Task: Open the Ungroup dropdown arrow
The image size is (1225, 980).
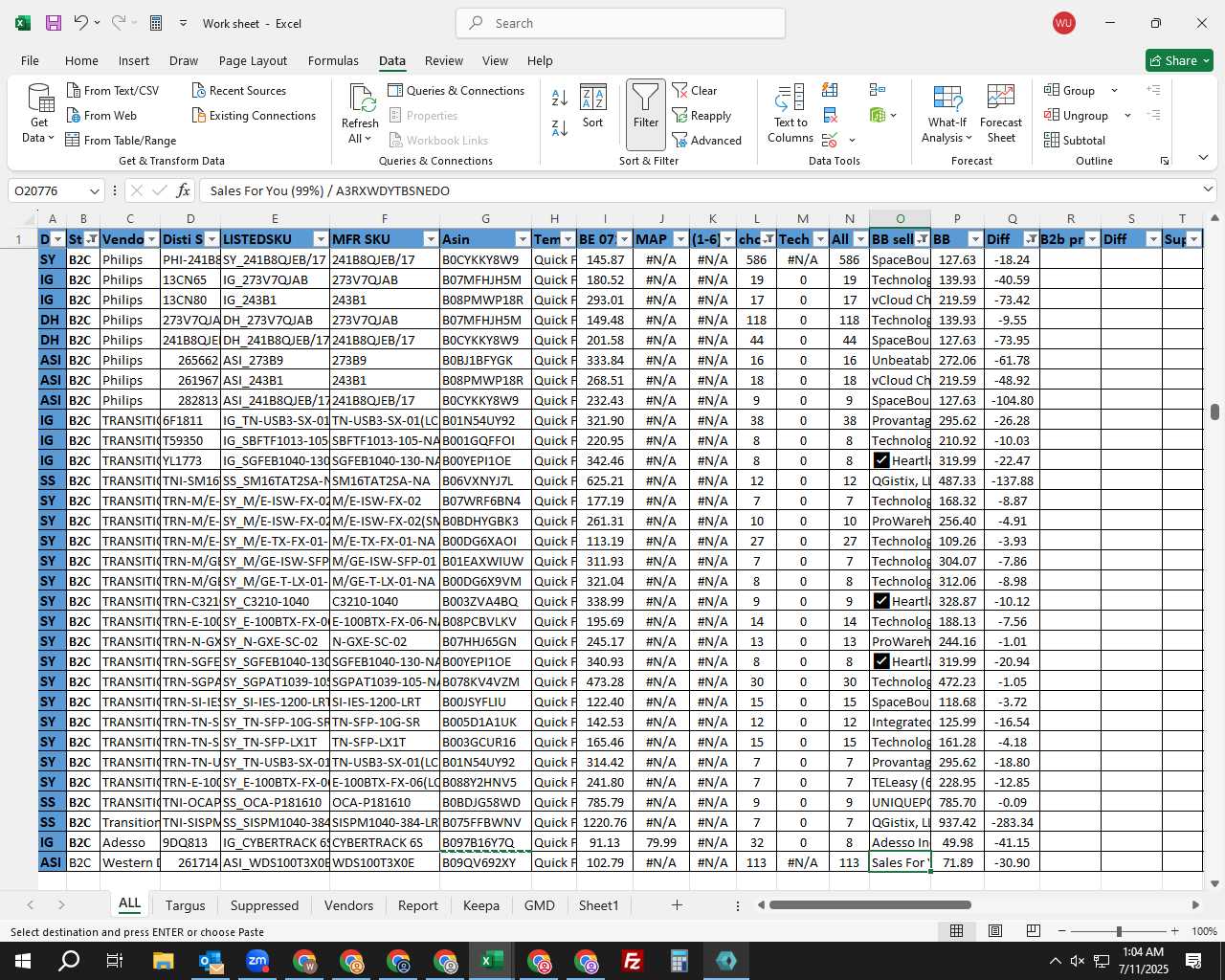Action: (1127, 115)
